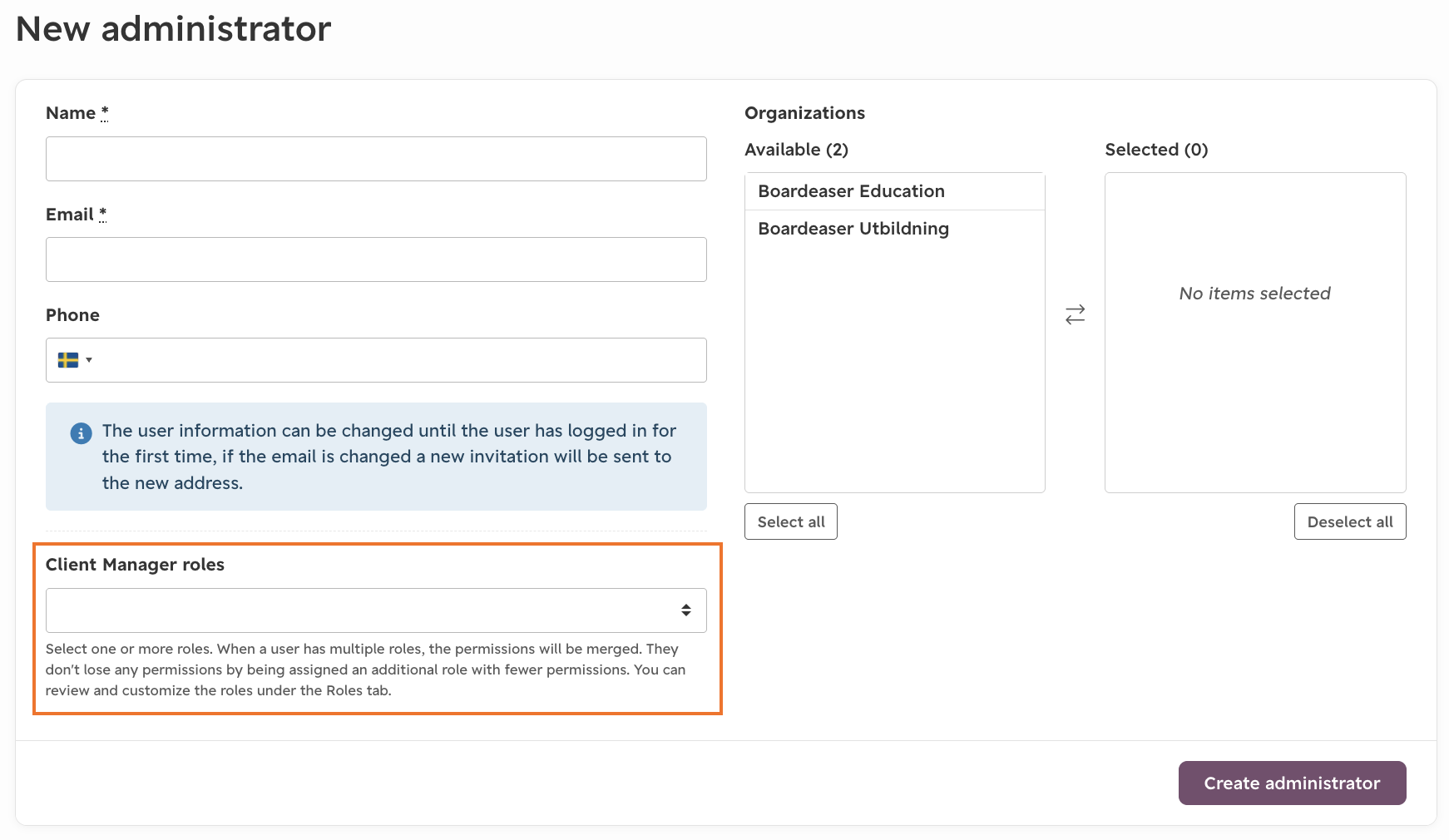The width and height of the screenshot is (1449, 840).
Task: Click the Email input field
Action: (376, 259)
